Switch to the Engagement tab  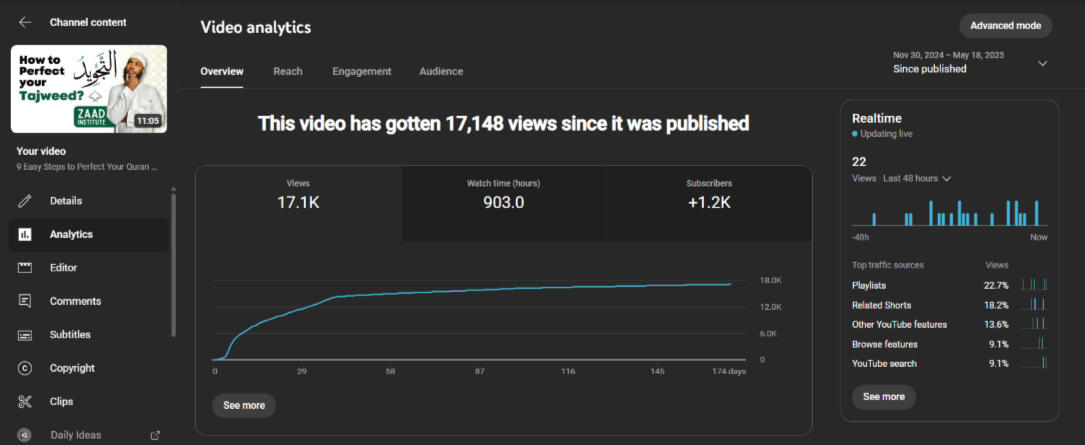(361, 71)
